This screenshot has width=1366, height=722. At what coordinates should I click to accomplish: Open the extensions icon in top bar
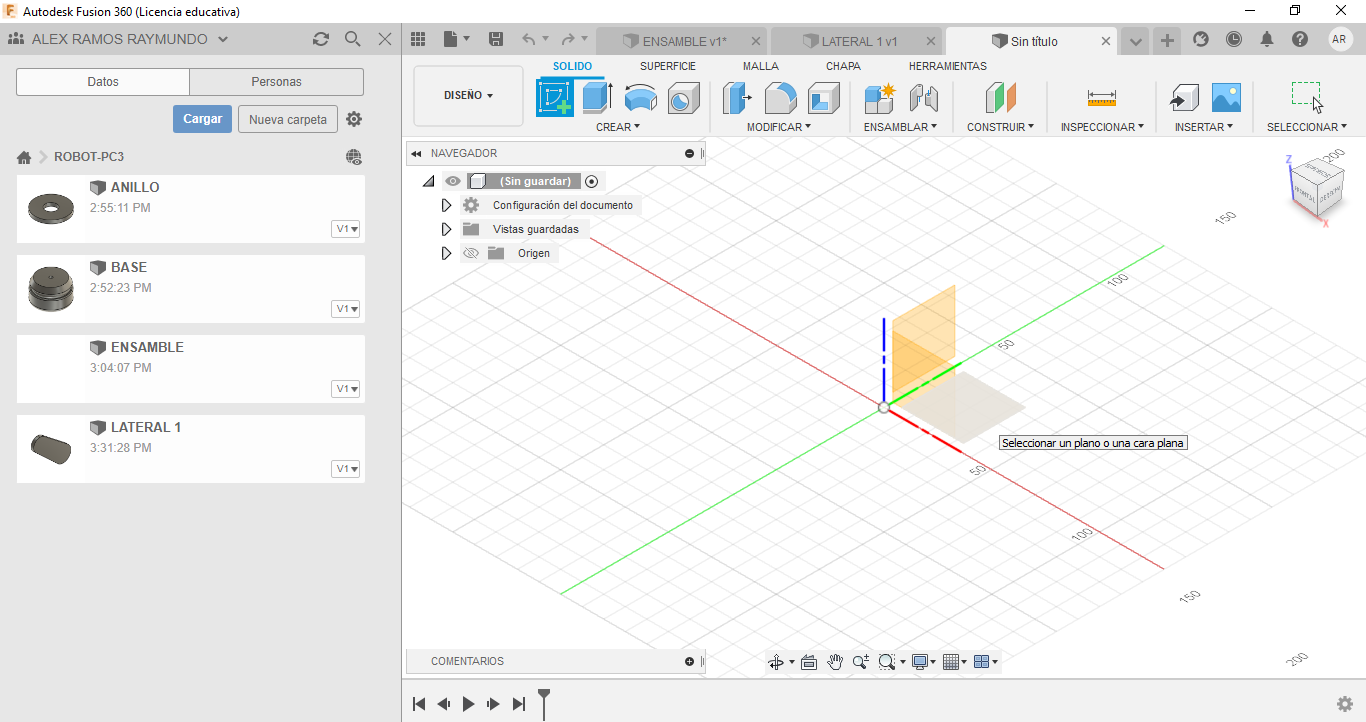point(1201,39)
